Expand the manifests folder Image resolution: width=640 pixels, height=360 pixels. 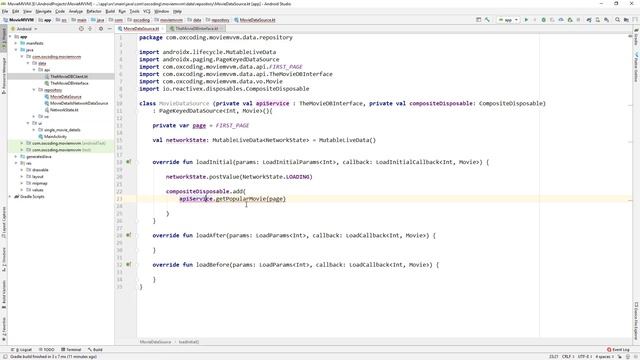tap(16, 43)
